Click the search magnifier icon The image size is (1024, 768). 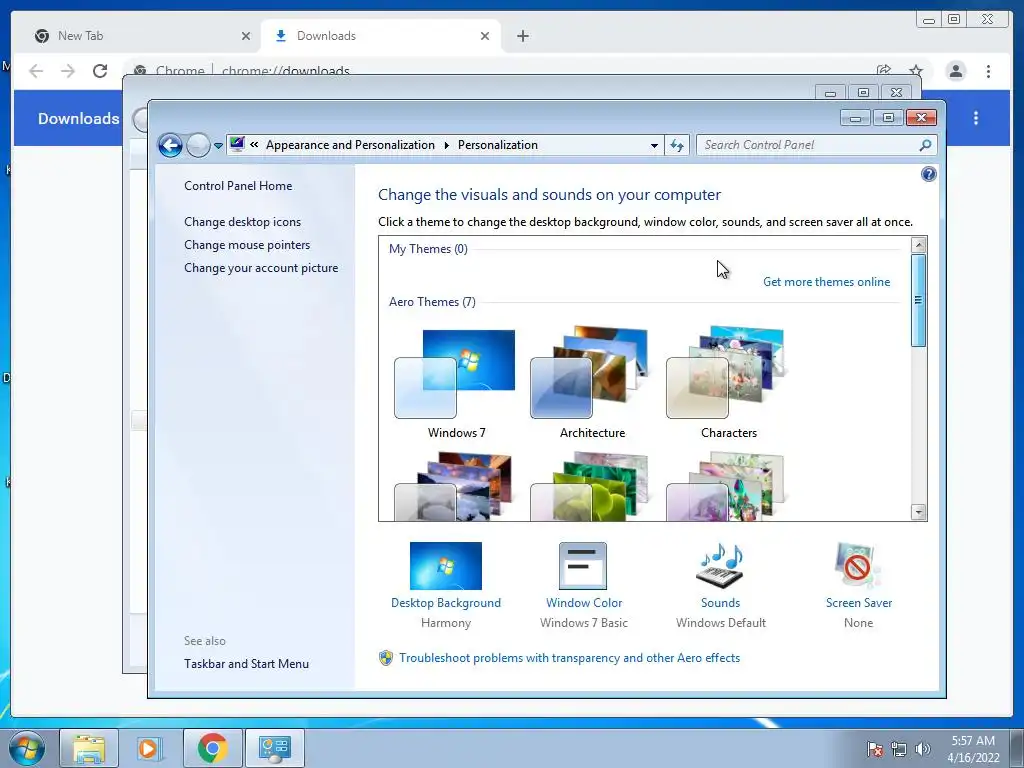pos(925,145)
